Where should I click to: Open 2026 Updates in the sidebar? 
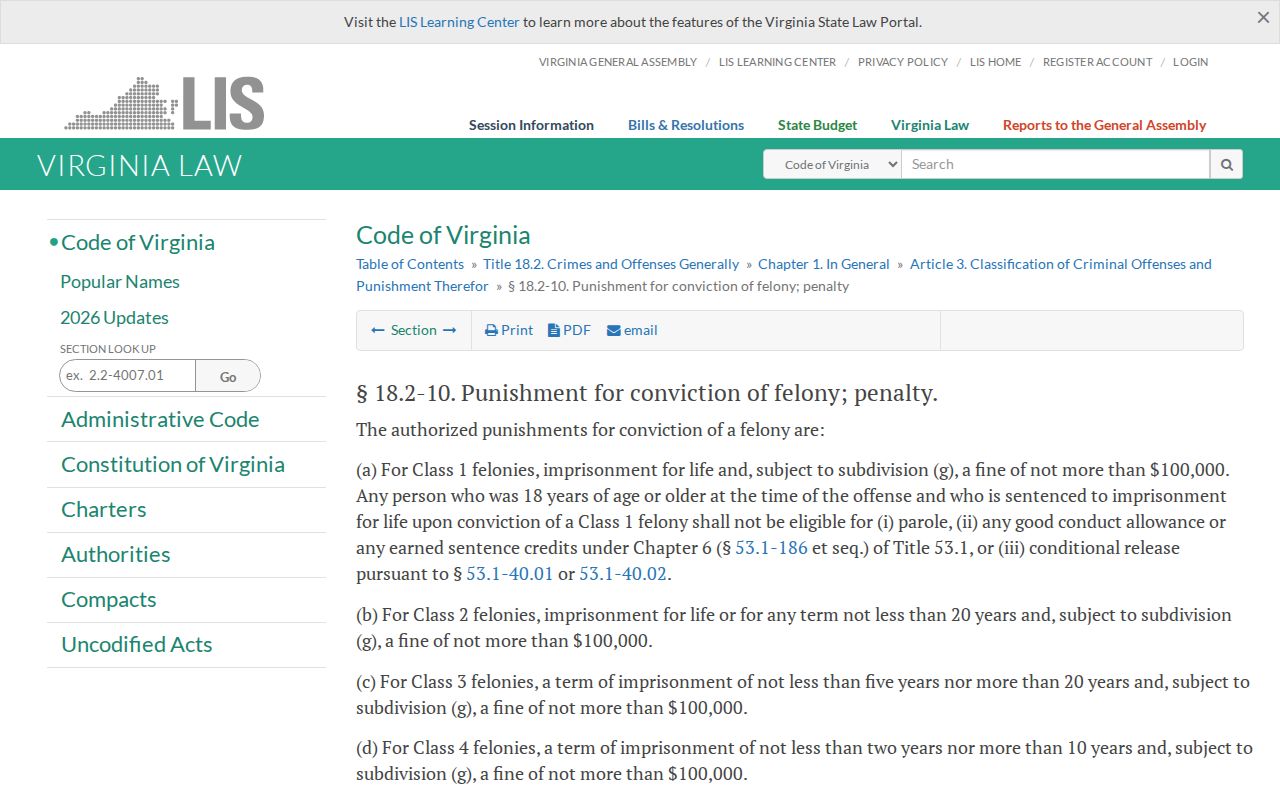[114, 318]
